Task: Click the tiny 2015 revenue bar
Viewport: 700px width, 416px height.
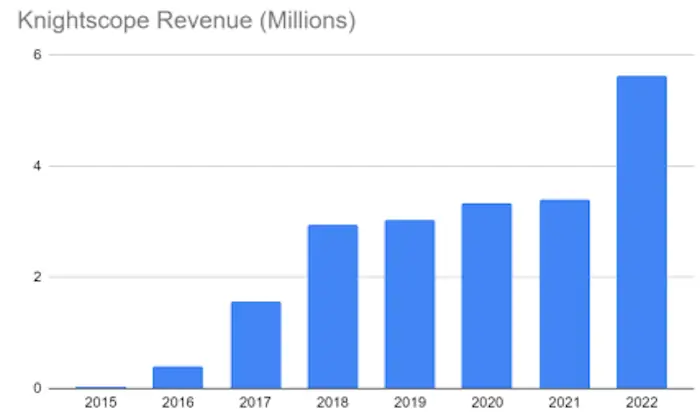Action: [x=101, y=387]
